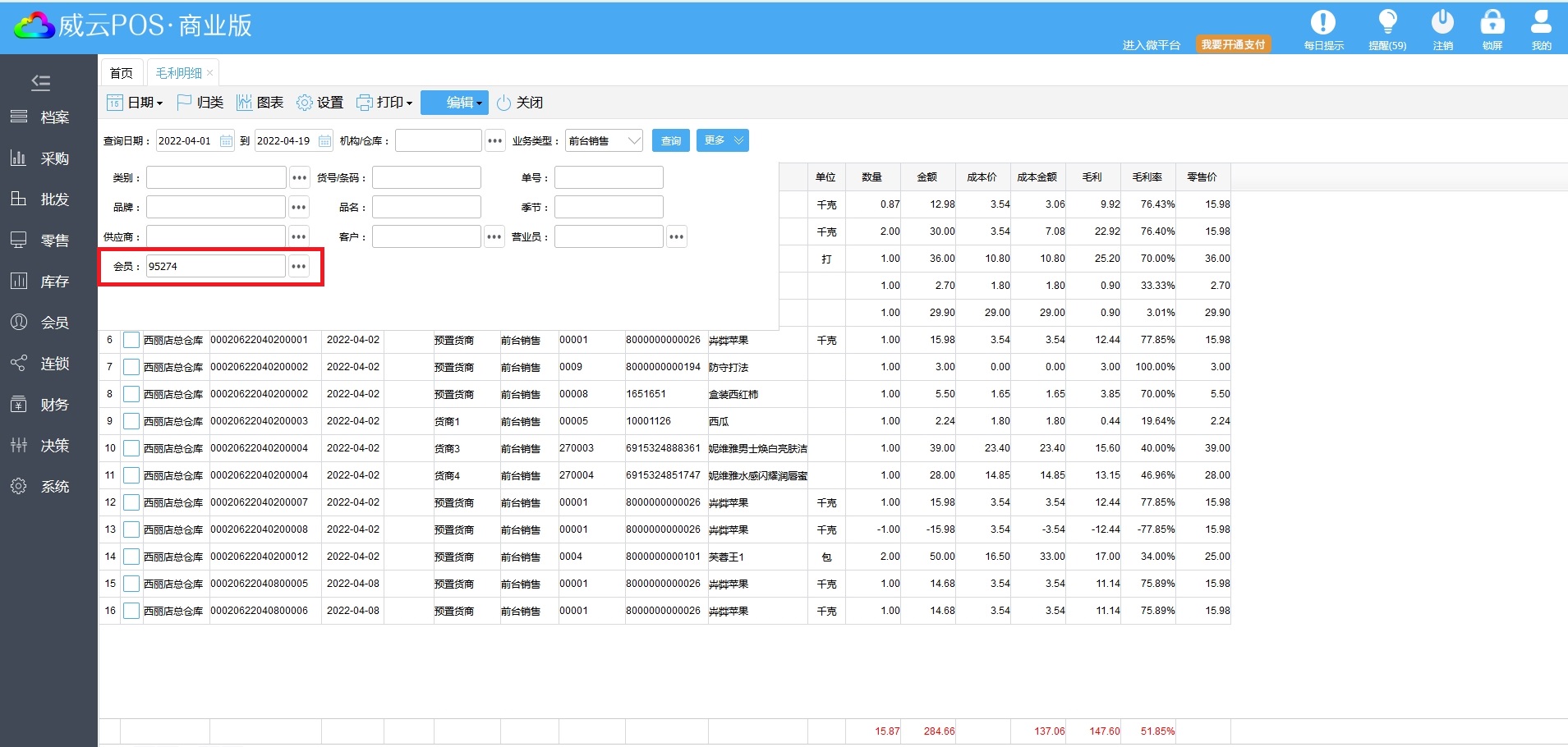Viewport: 1568px width, 747px height.
Task: Sort by the 毛利率 column header
Action: (x=1147, y=176)
